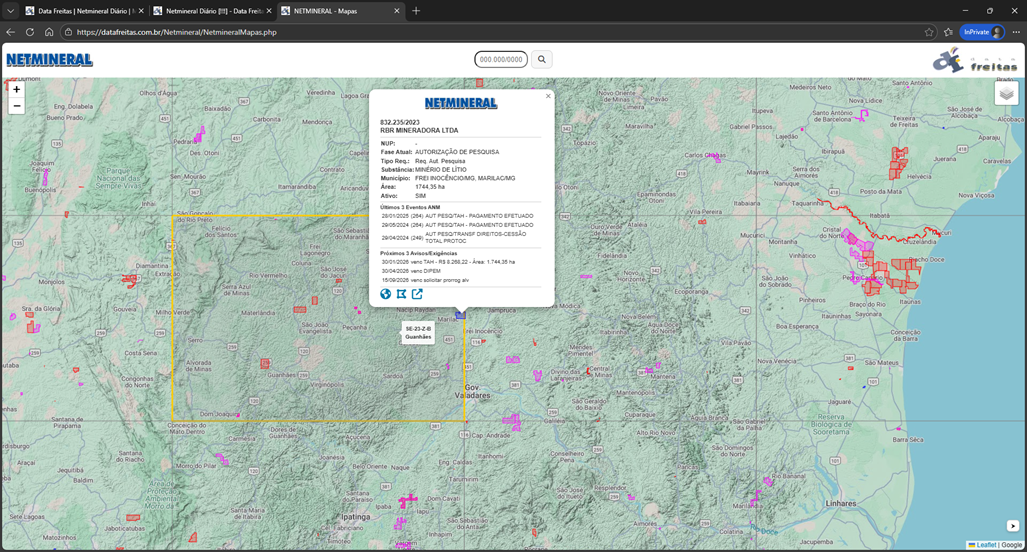Open browser settings and more menu
This screenshot has height=552, width=1027.
click(x=1015, y=32)
